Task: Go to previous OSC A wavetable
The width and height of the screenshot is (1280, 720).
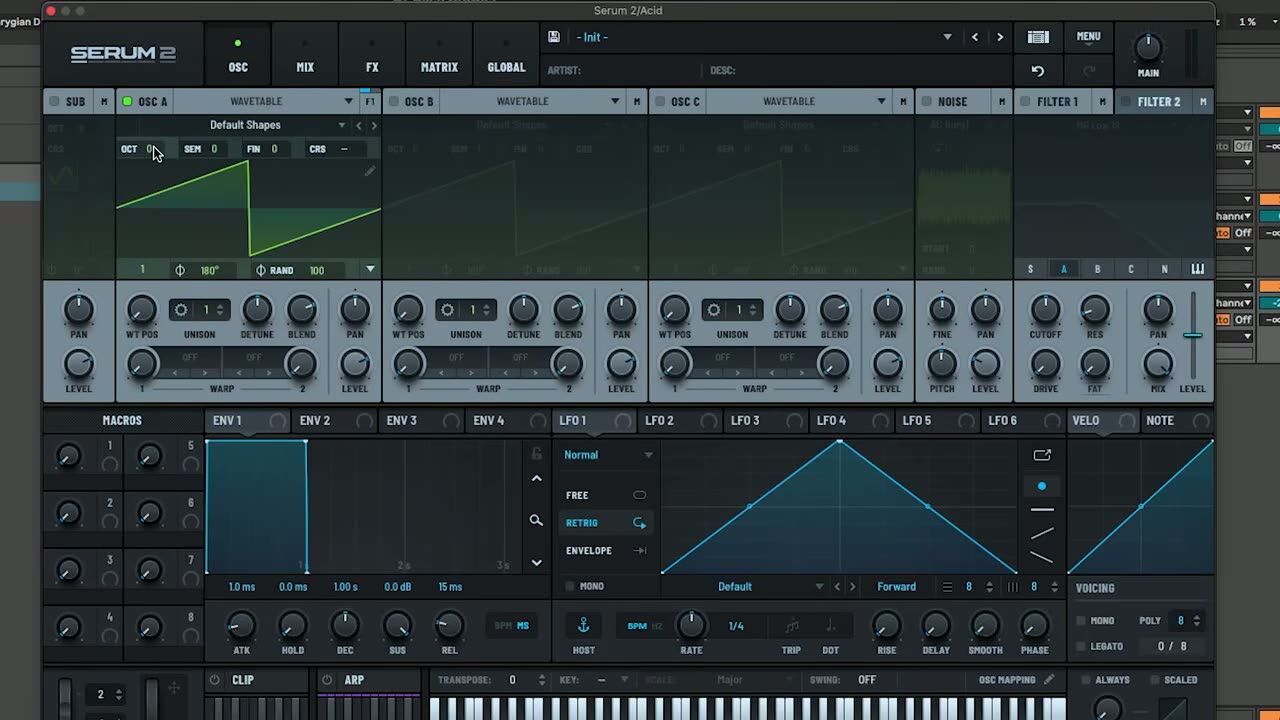Action: (359, 125)
